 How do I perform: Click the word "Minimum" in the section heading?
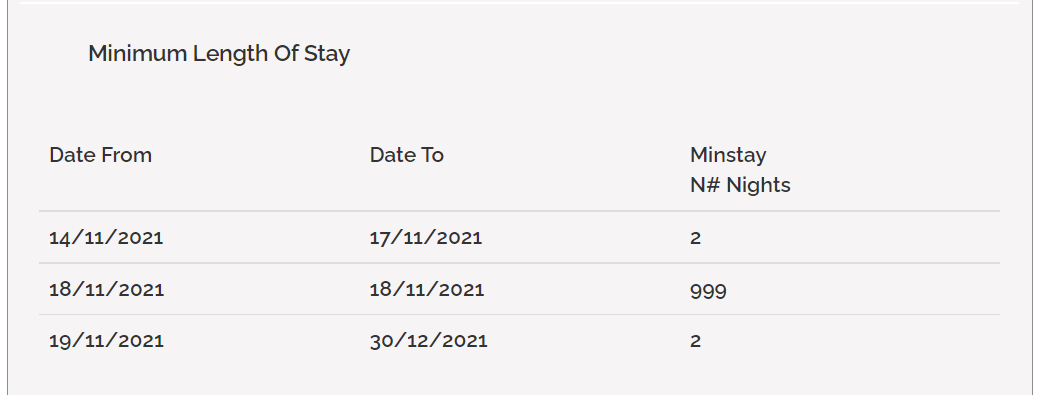pyautogui.click(x=137, y=54)
